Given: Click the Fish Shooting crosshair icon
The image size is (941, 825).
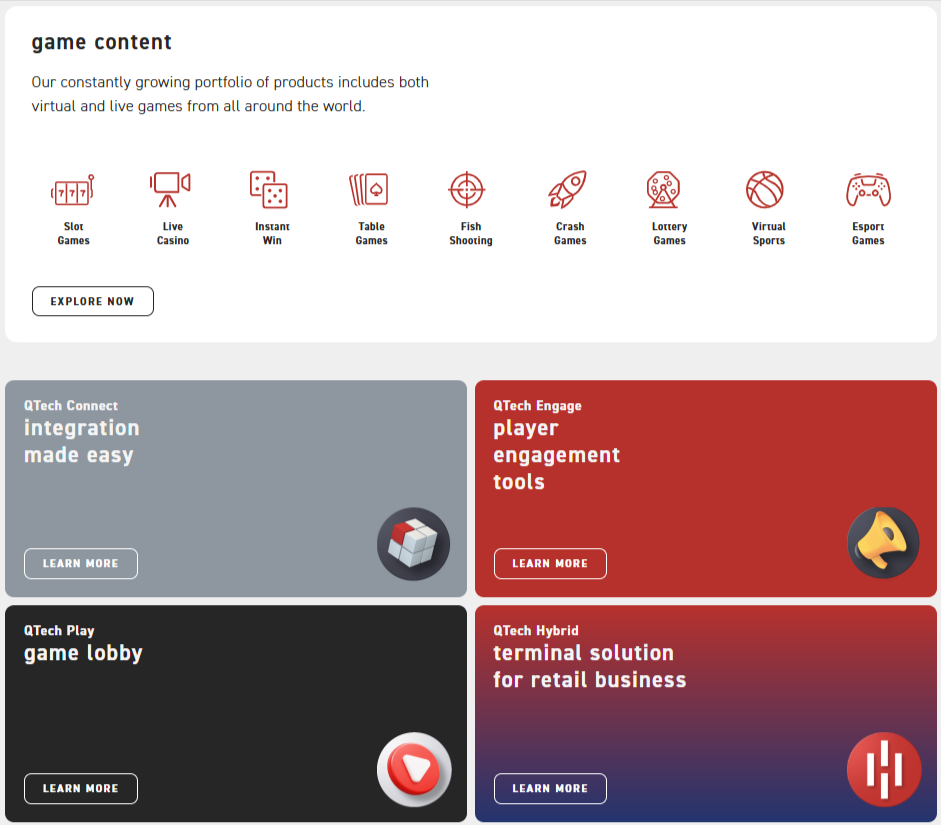Looking at the screenshot, I should [x=467, y=190].
